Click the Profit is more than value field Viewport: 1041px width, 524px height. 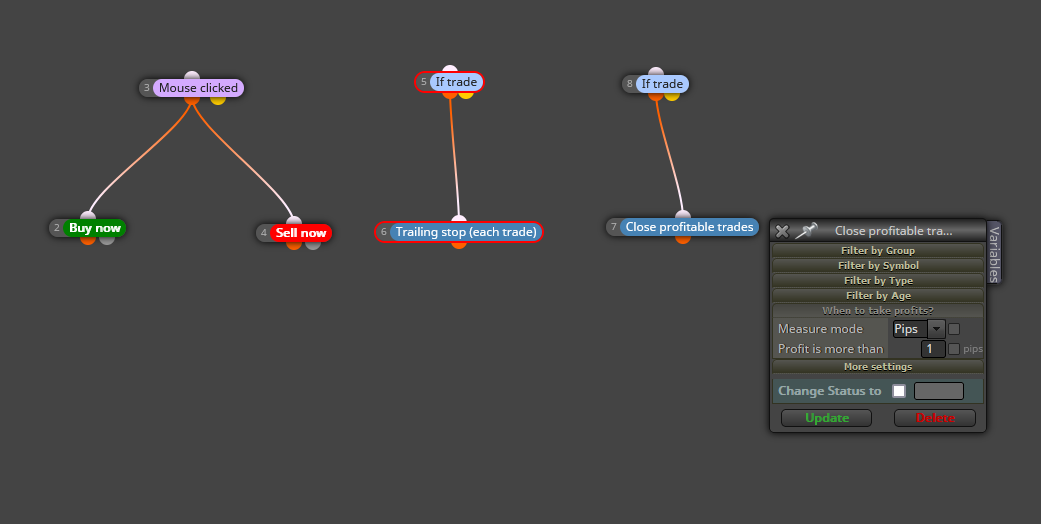[x=933, y=349]
